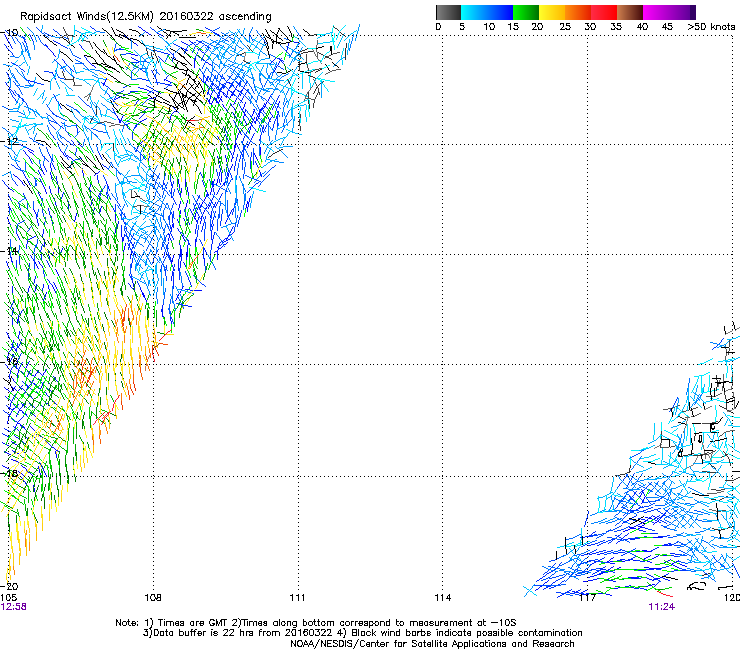Click the latitude label '-20'
The image size is (740, 650).
click(10, 586)
